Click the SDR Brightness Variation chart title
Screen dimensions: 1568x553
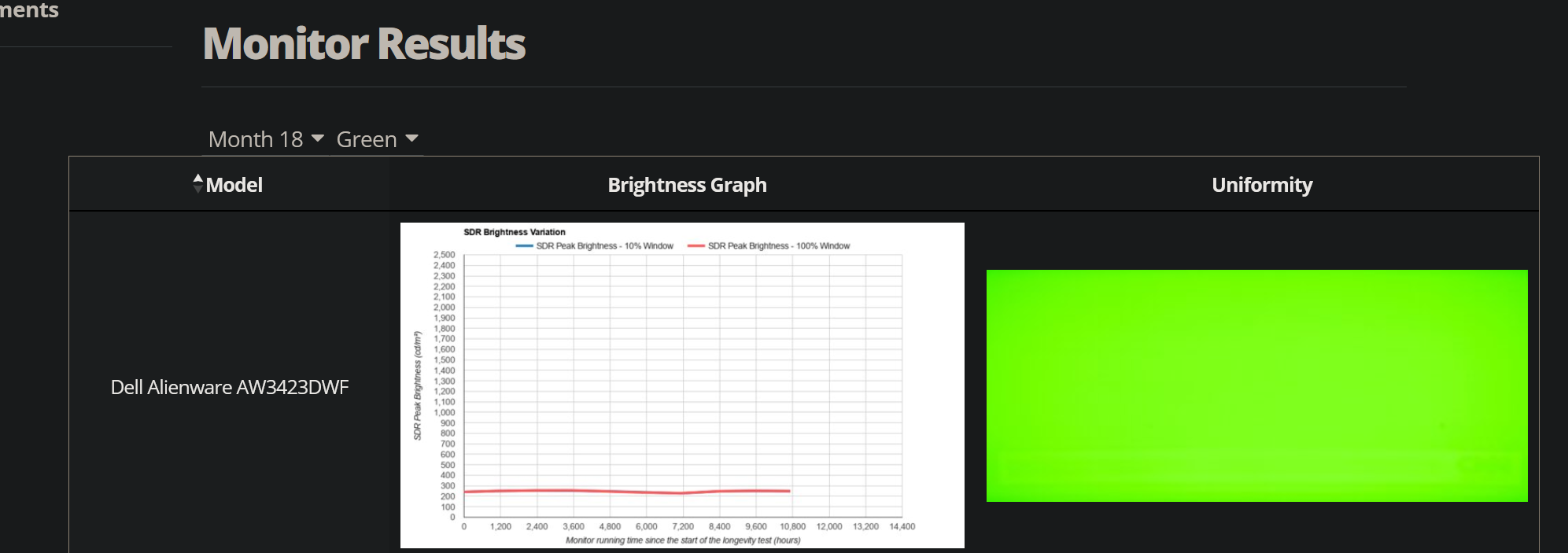pyautogui.click(x=515, y=232)
